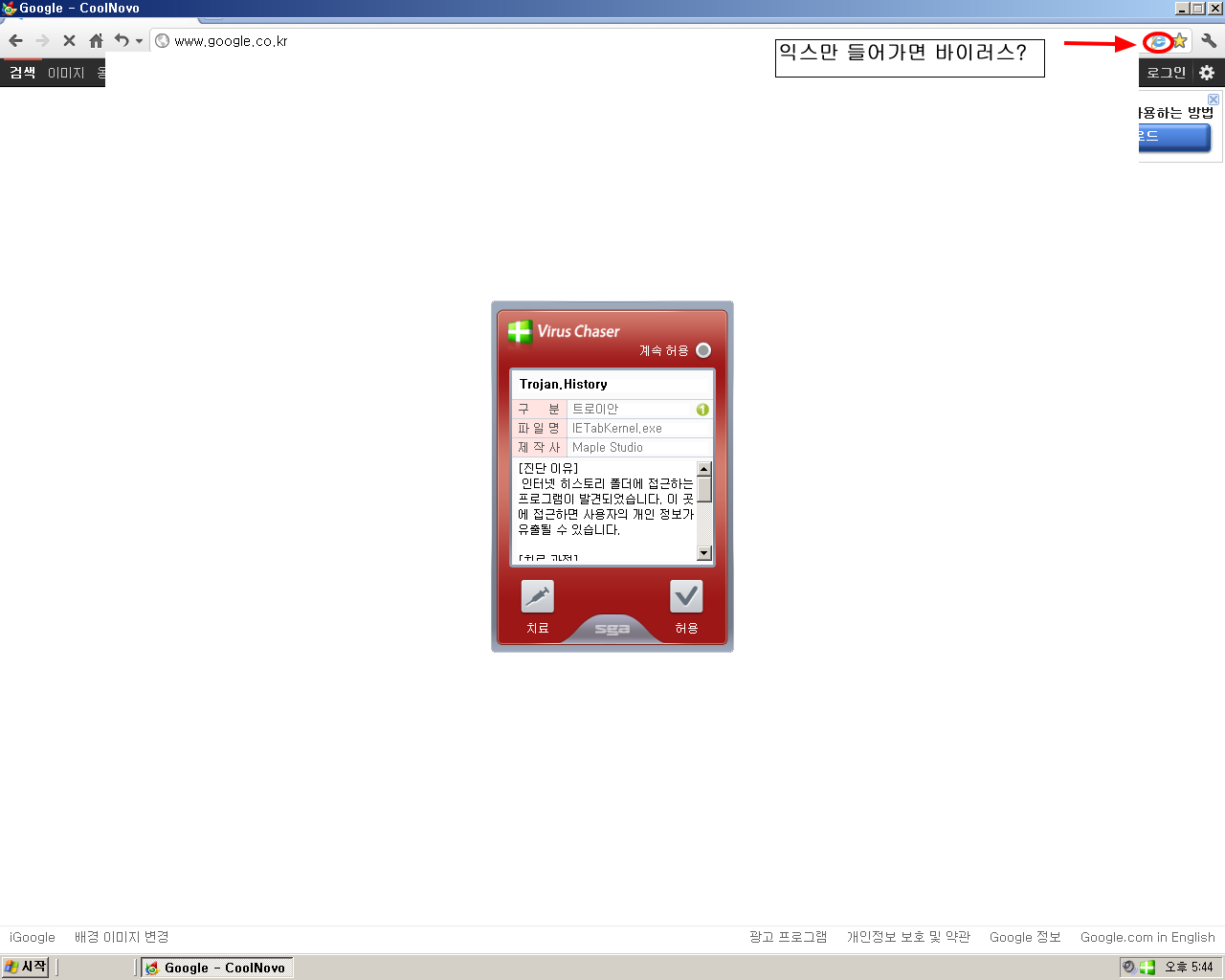The height and width of the screenshot is (980, 1225).
Task: Expand the dropdown next to undo arrow
Action: 139,41
